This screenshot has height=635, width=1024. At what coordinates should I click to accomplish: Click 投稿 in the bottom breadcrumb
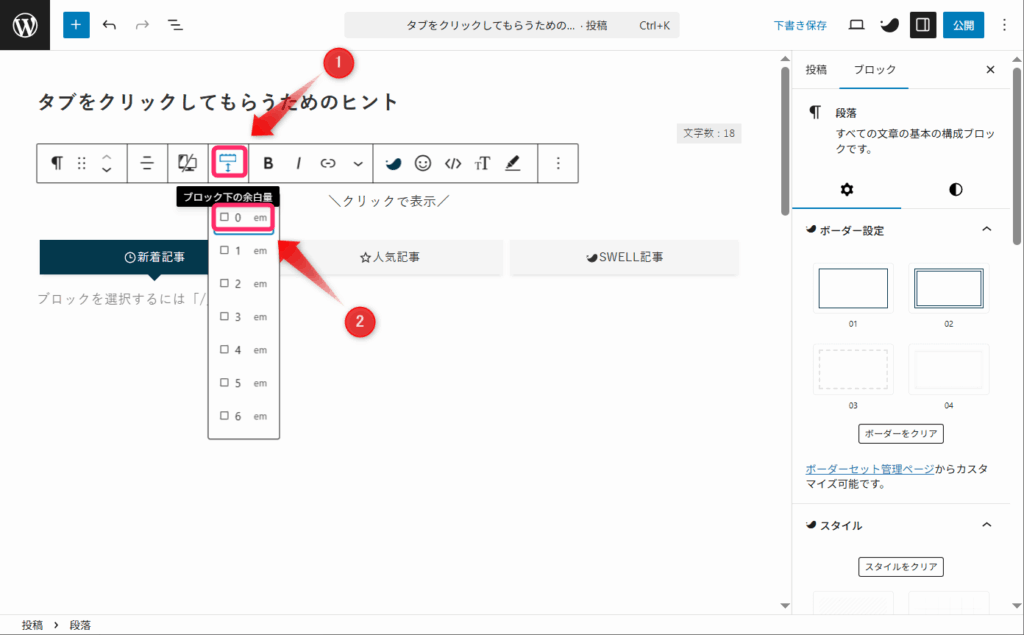(x=32, y=625)
